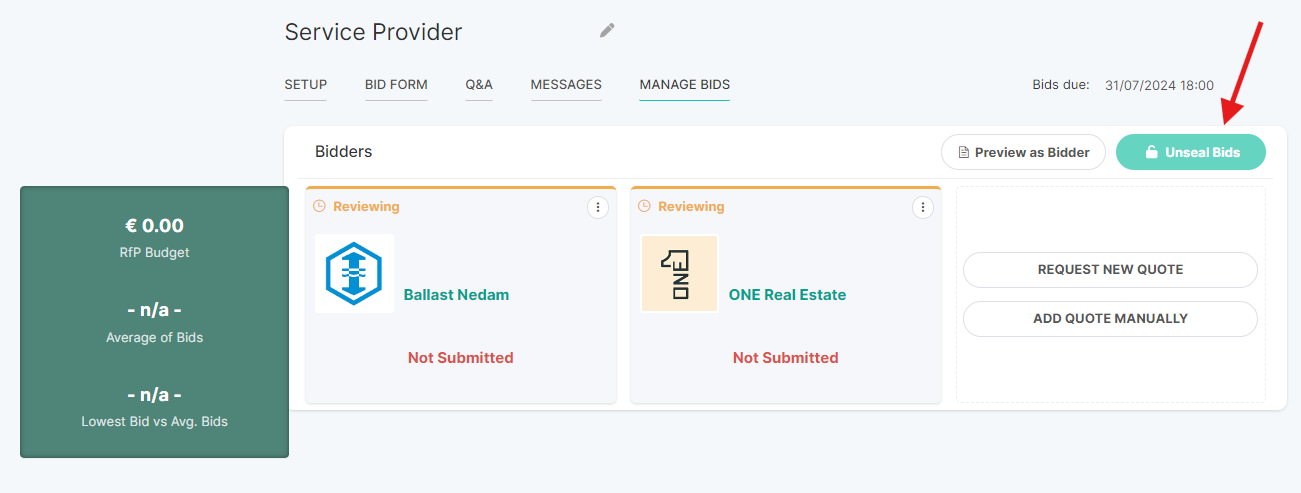Viewport: 1301px width, 493px height.
Task: Open the ONE Real Estate bidder name link
Action: [787, 295]
